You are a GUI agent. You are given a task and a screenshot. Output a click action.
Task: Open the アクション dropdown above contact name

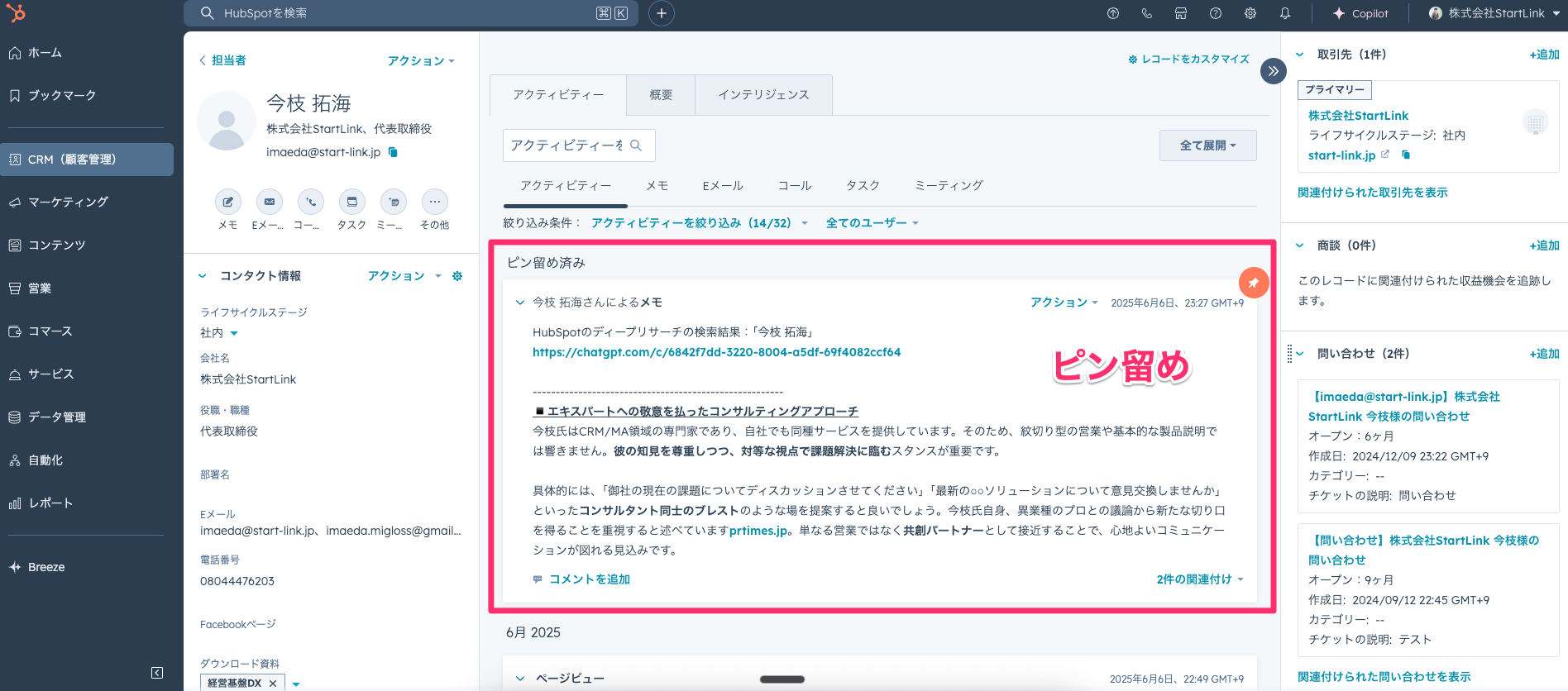tap(421, 61)
